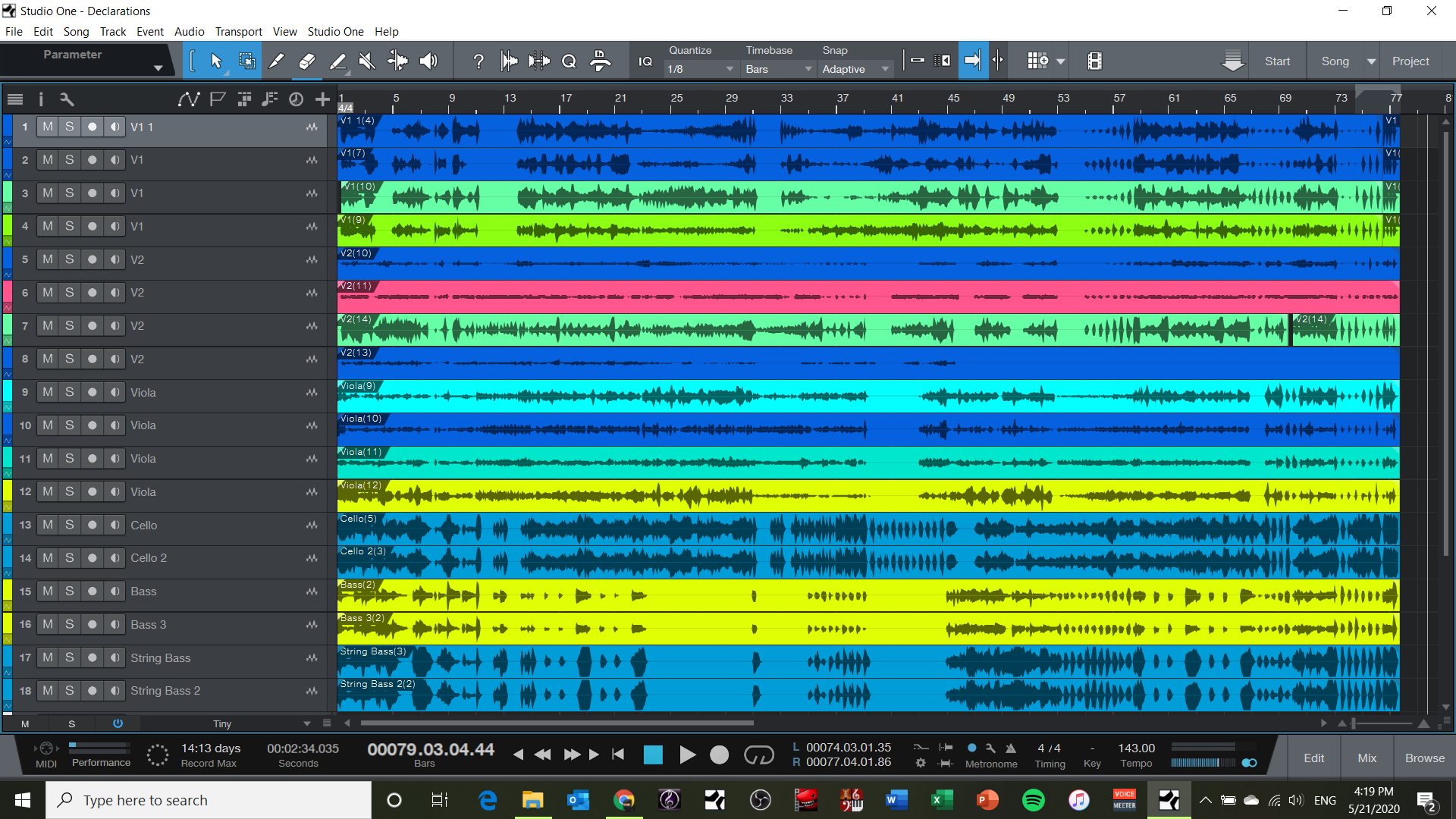Open the Snap Adaptive dropdown
Screen dimensions: 1456x819
click(x=855, y=69)
